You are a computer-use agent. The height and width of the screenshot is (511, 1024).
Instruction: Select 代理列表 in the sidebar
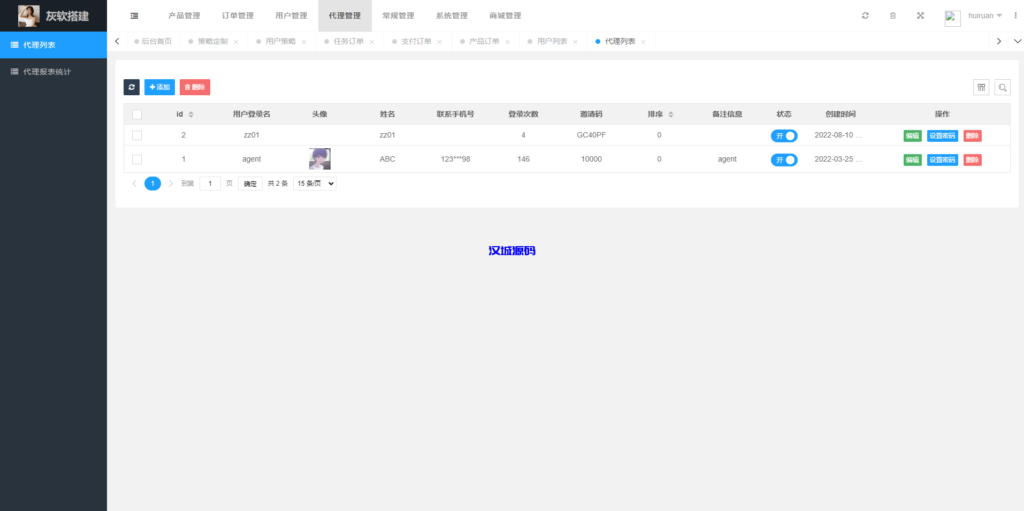54,45
